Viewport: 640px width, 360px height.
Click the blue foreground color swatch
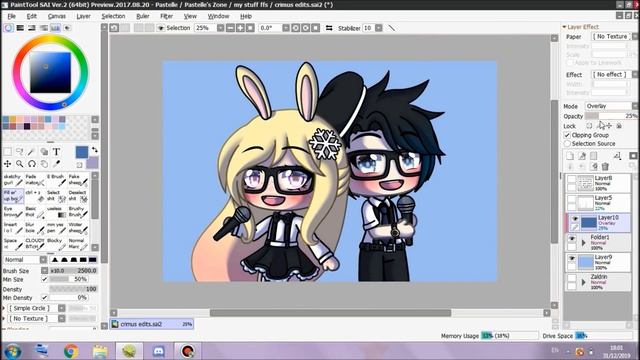tap(82, 152)
